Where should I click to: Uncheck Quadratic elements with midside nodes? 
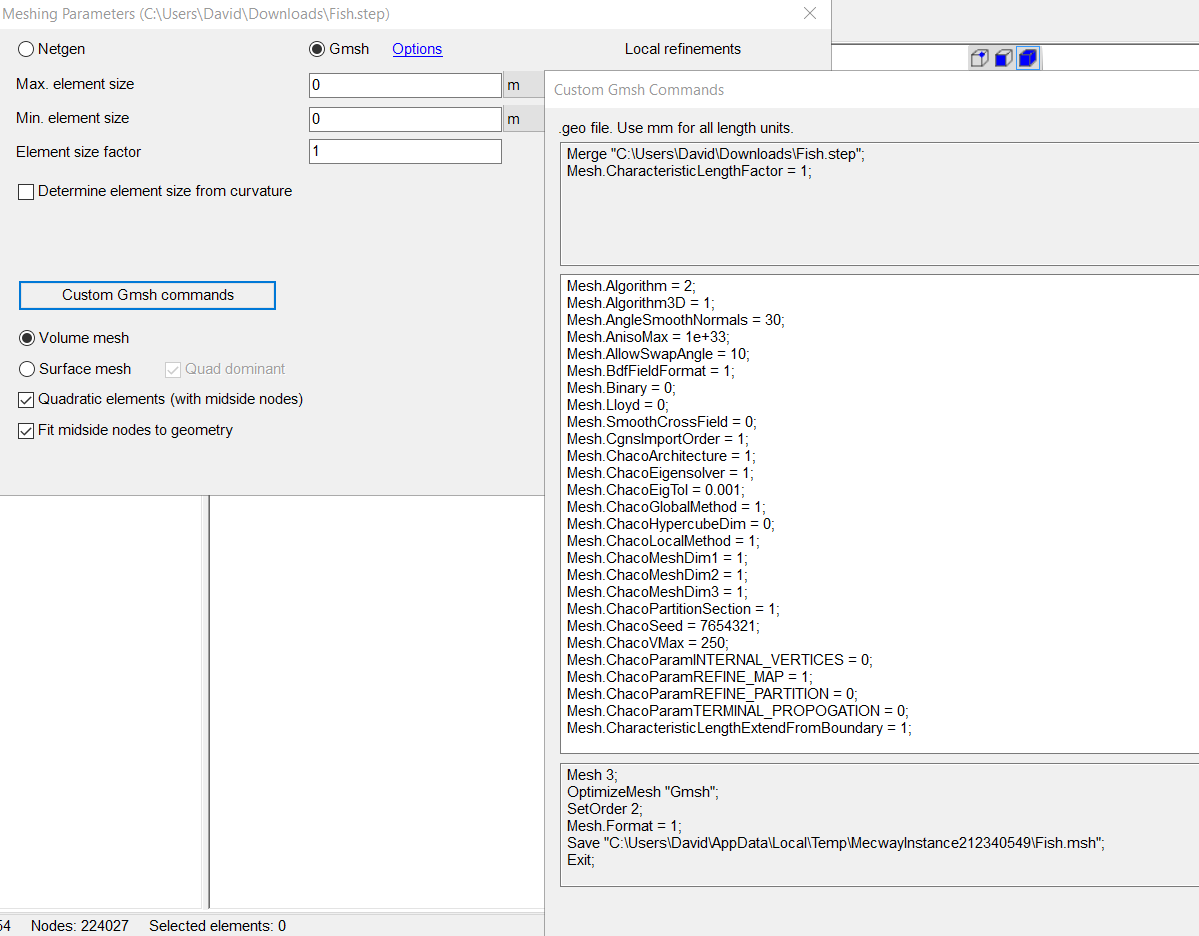[x=161, y=399]
